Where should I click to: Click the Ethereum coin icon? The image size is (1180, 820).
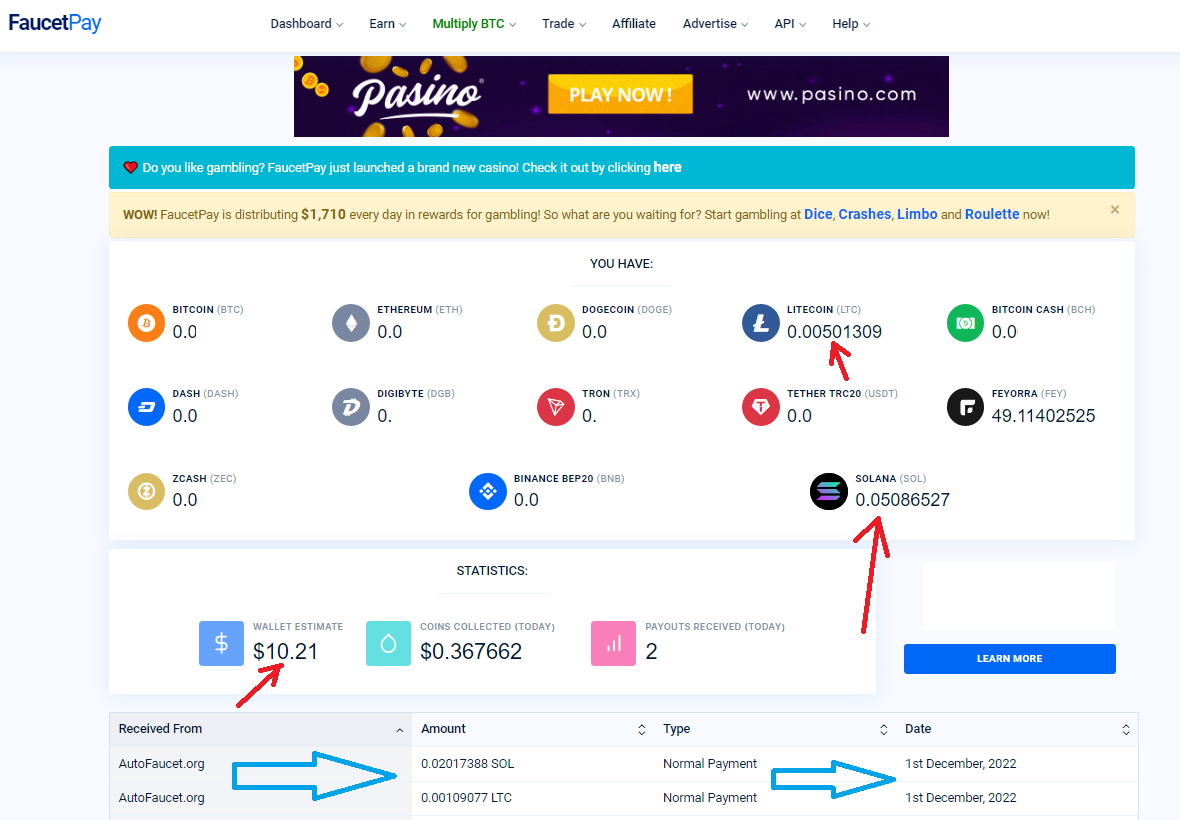click(351, 323)
